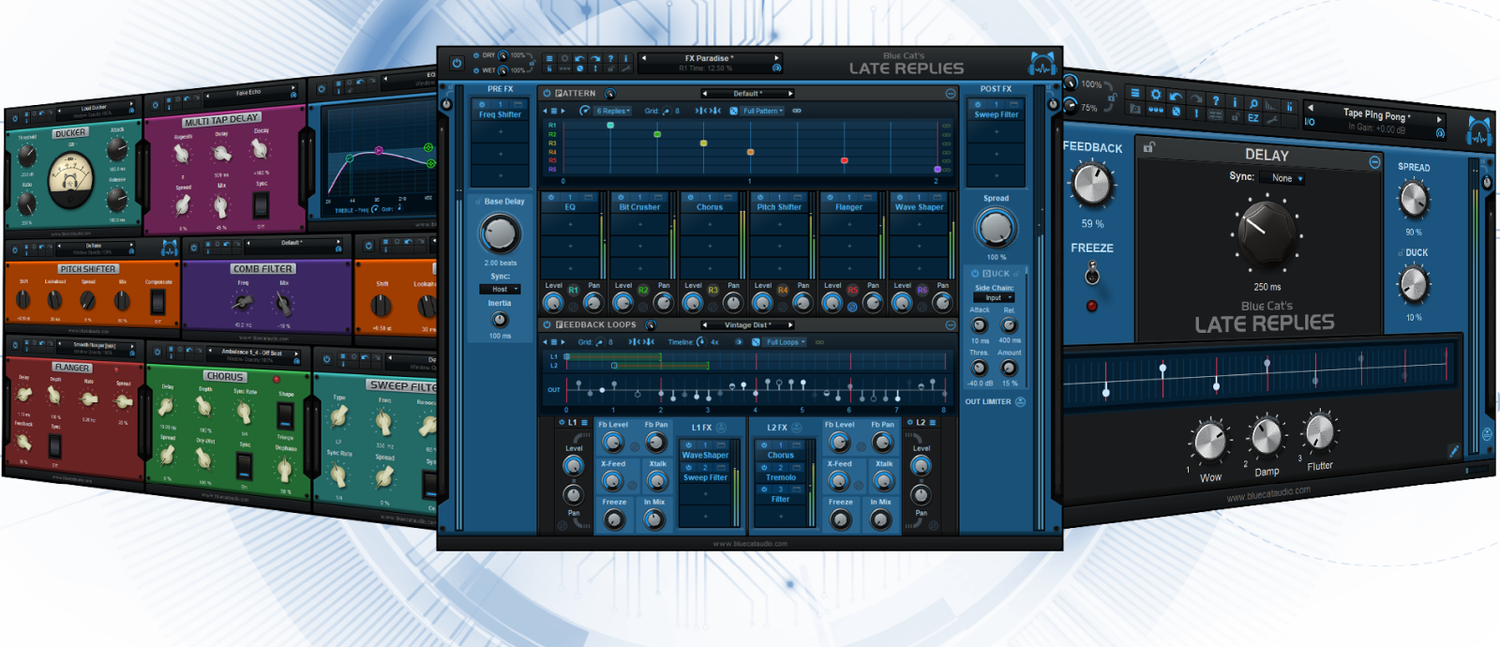Toggle the Feedback Loops power button

click(547, 325)
